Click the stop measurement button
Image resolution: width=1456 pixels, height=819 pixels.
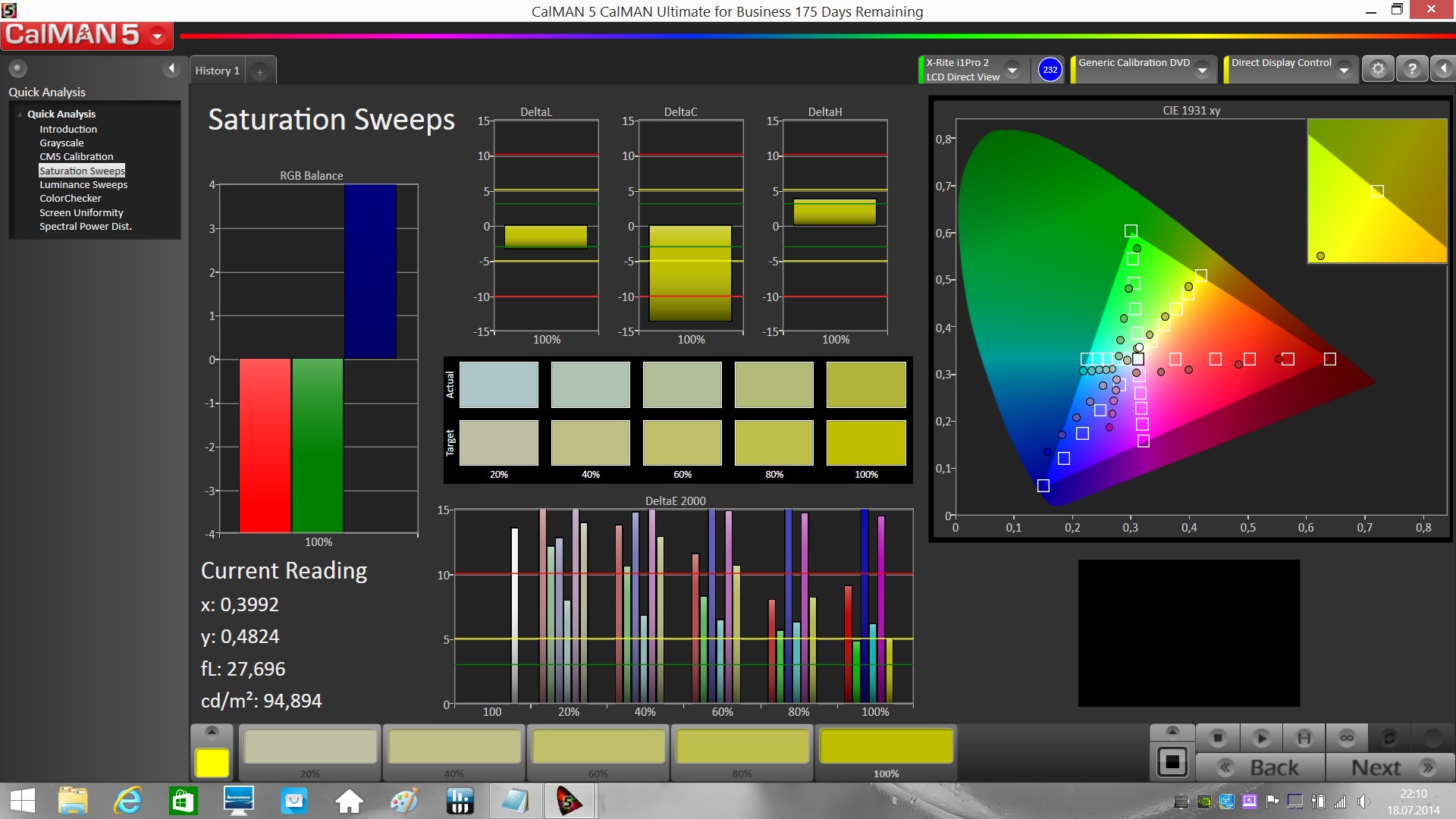pos(1218,738)
